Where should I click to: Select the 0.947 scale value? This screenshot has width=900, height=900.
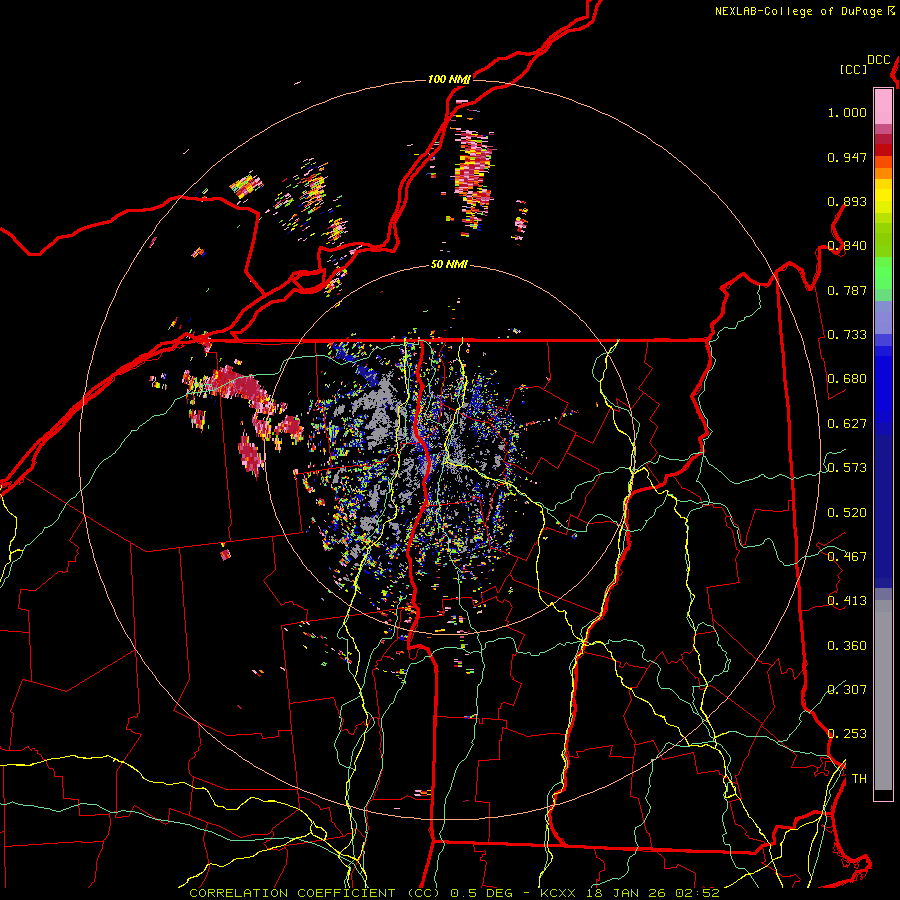point(847,157)
